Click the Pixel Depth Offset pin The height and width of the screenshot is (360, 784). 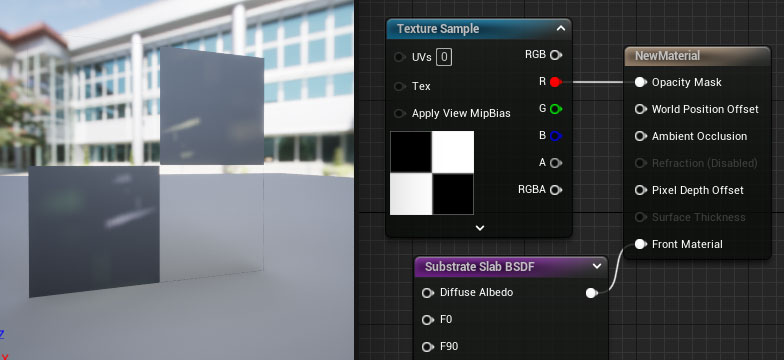click(x=640, y=190)
